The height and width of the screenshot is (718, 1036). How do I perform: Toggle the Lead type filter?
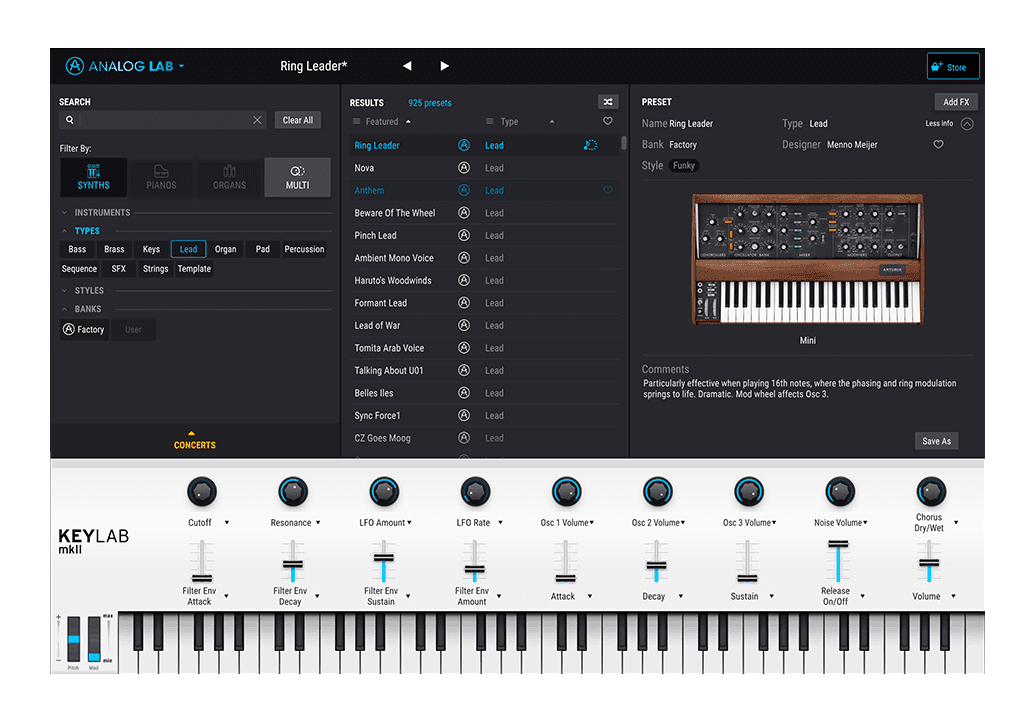[188, 248]
